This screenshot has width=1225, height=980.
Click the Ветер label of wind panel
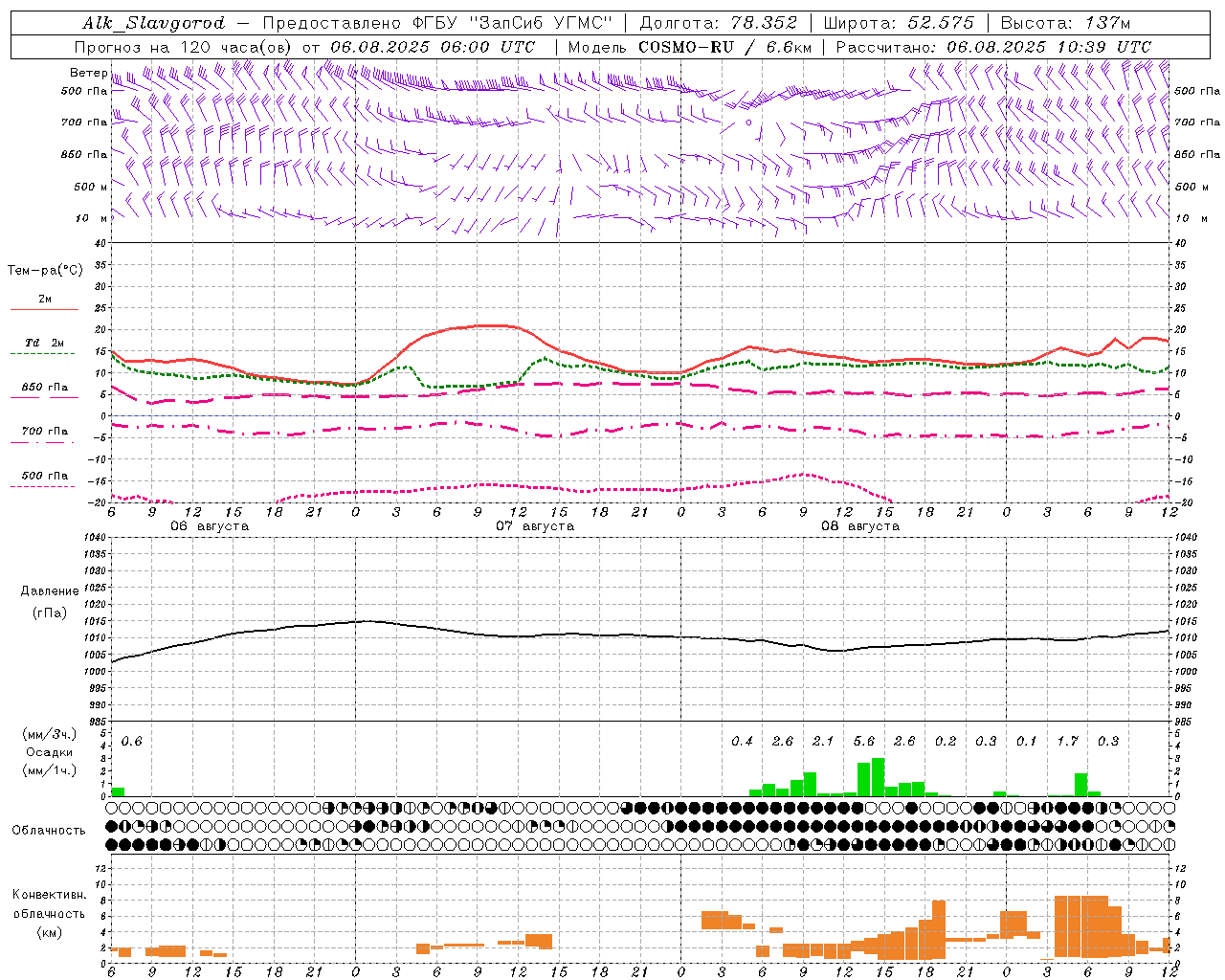tap(88, 73)
